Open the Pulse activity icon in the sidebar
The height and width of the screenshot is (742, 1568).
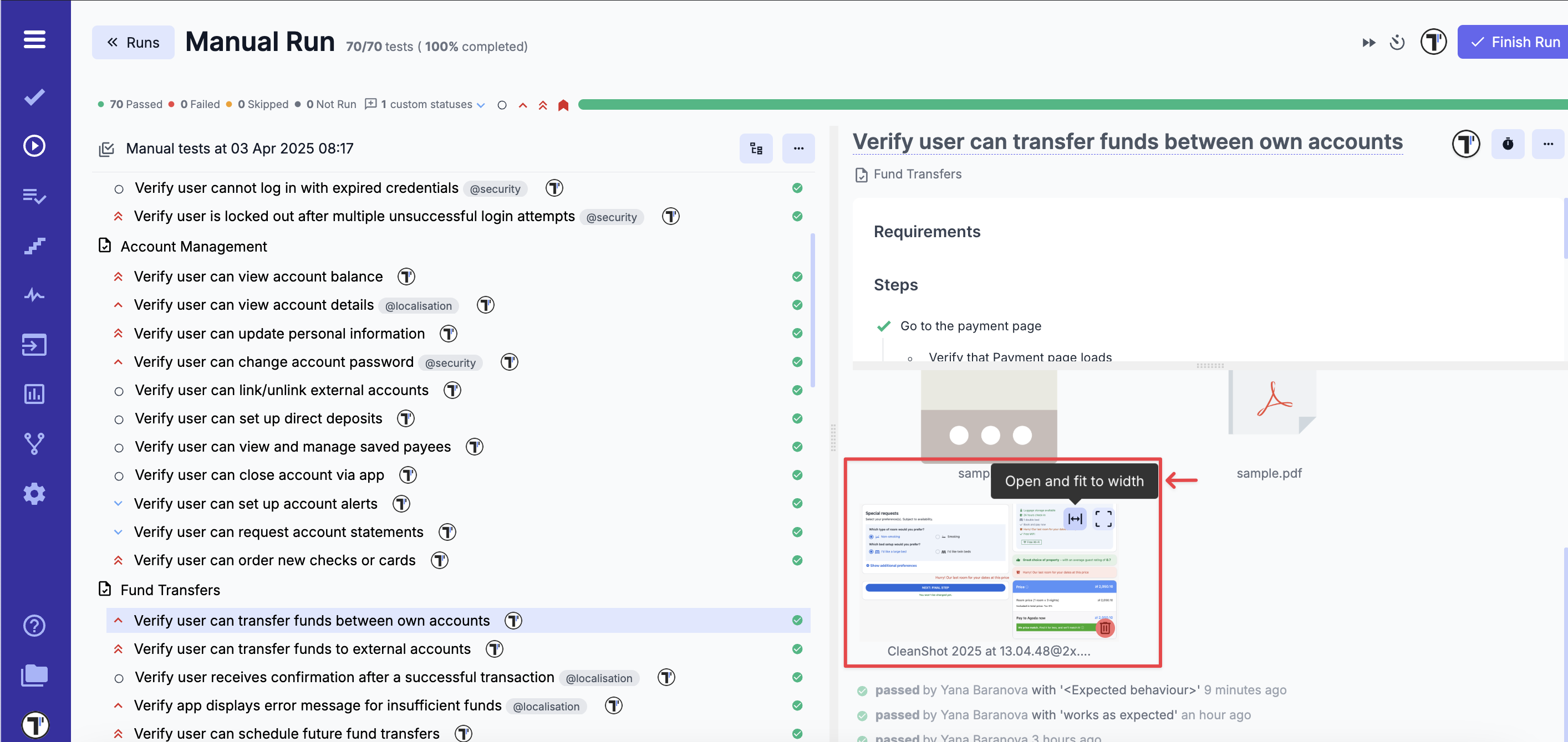pyautogui.click(x=34, y=295)
